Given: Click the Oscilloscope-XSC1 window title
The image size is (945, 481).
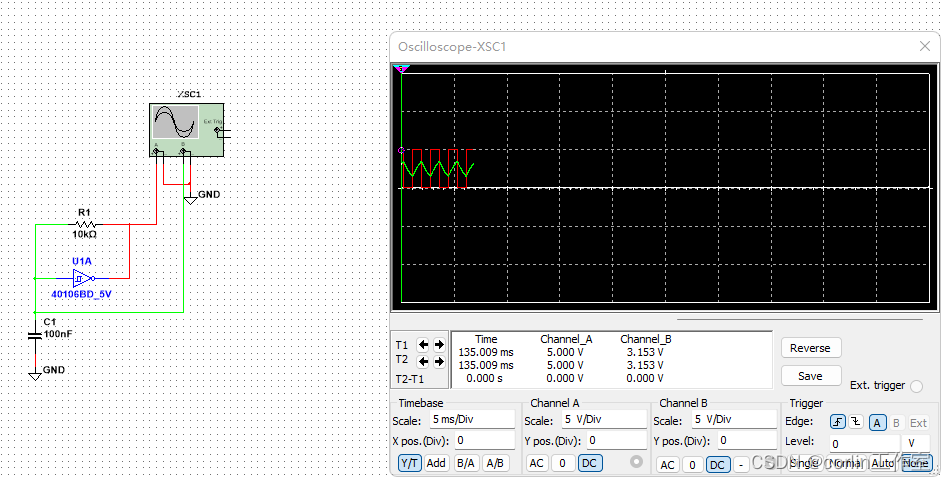Looking at the screenshot, I should click(452, 46).
